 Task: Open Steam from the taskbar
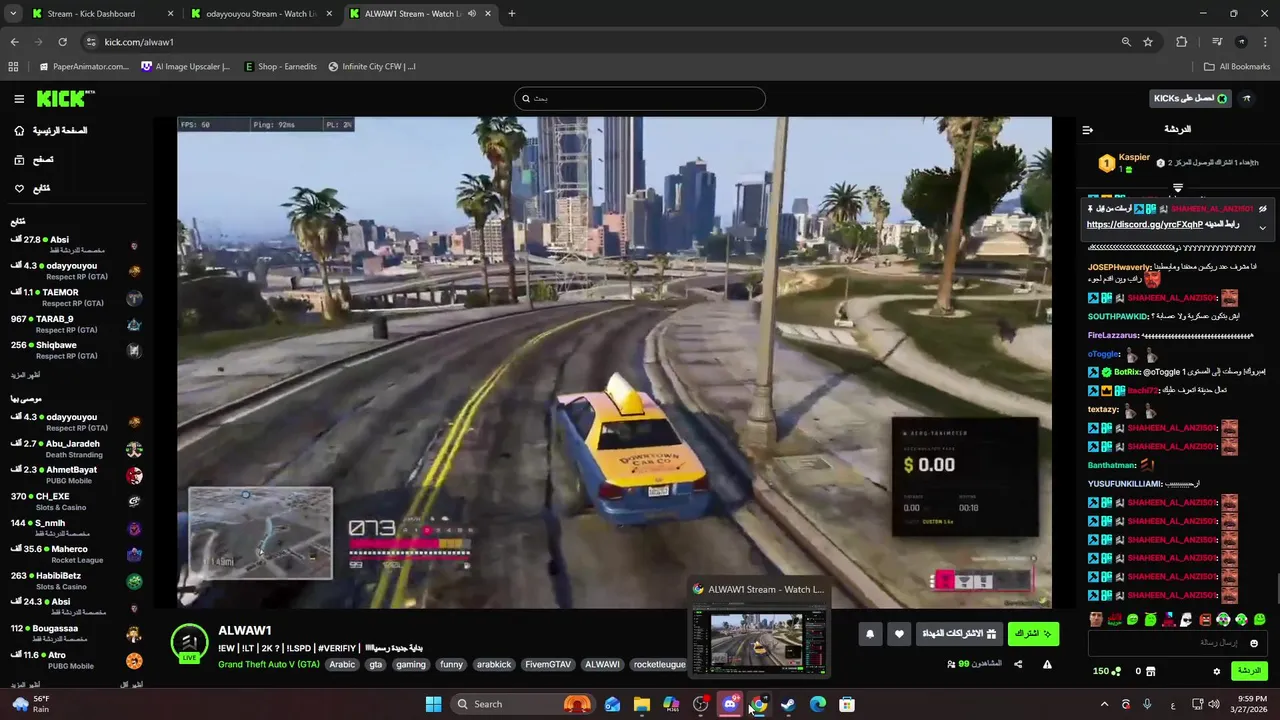pos(788,704)
